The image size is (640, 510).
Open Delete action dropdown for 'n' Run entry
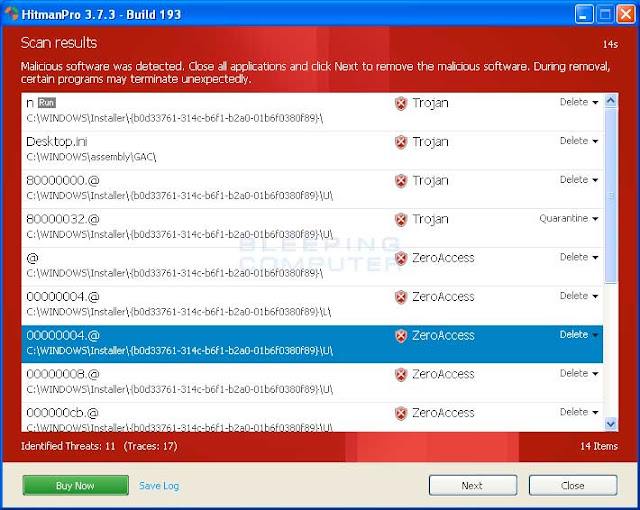coord(579,102)
